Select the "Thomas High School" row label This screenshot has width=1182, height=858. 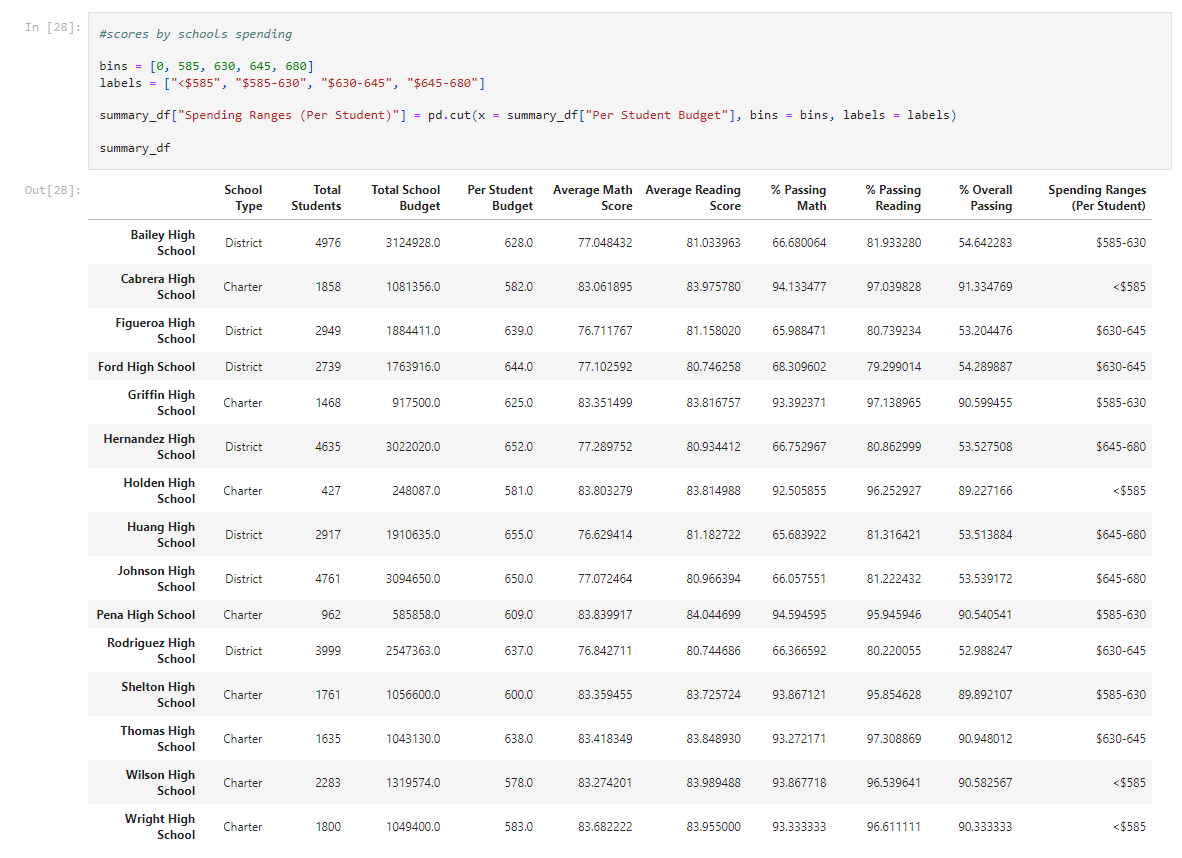pyautogui.click(x=158, y=738)
